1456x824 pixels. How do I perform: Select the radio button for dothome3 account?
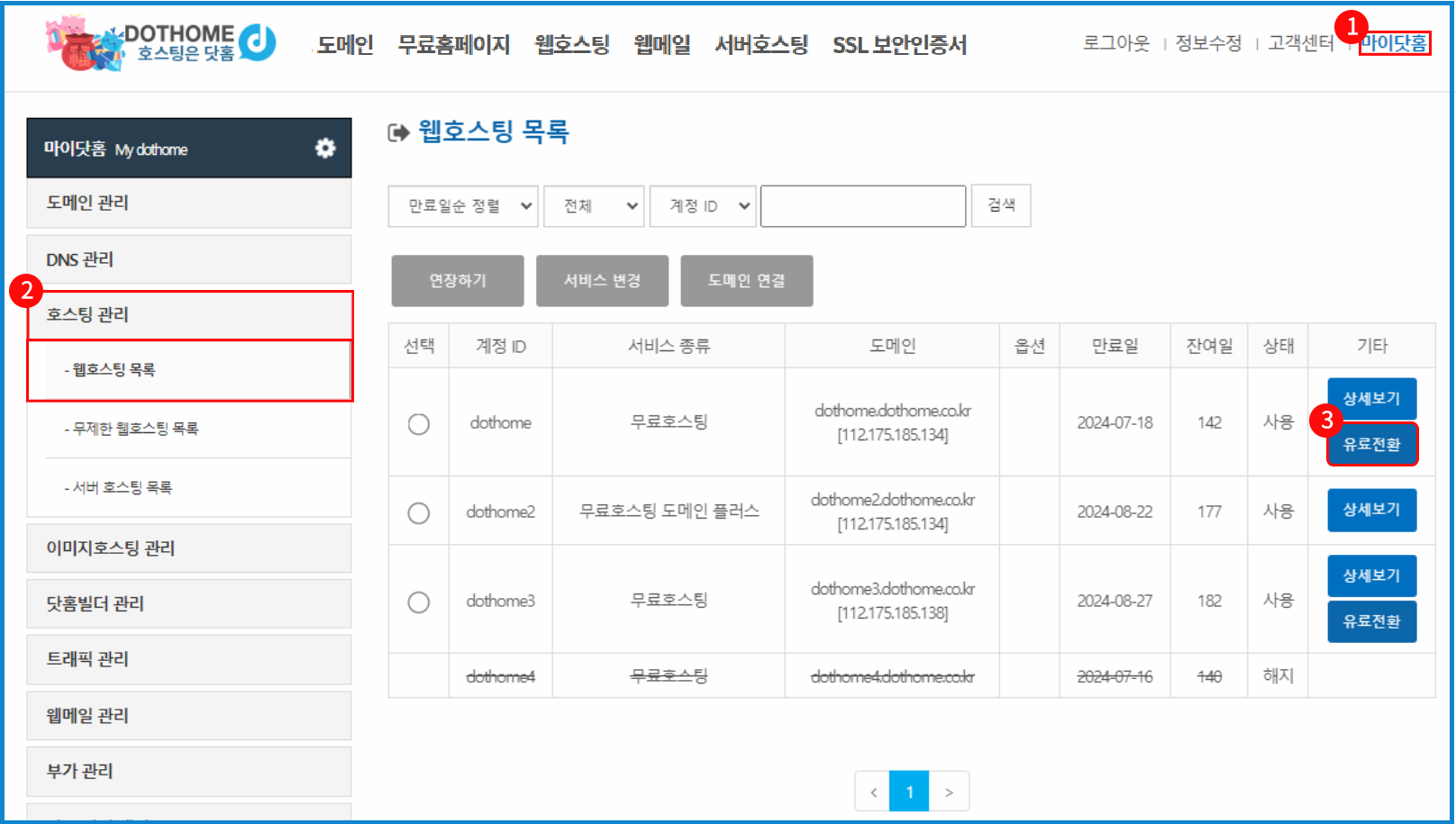(x=419, y=602)
